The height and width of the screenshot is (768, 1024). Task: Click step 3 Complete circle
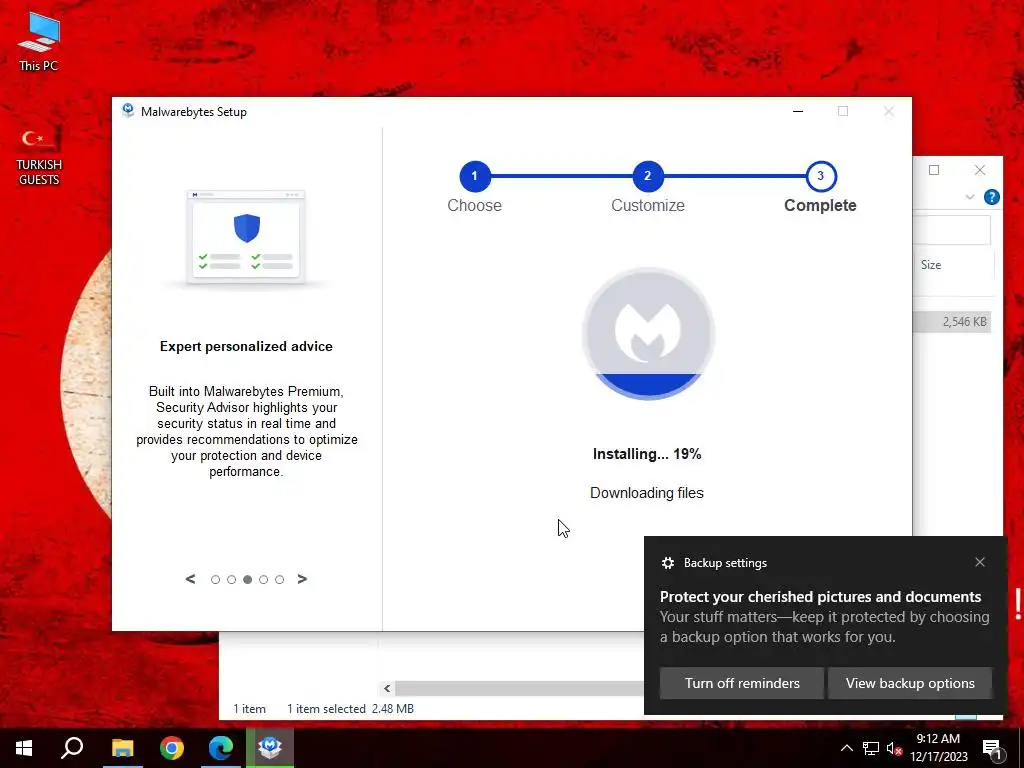(821, 176)
